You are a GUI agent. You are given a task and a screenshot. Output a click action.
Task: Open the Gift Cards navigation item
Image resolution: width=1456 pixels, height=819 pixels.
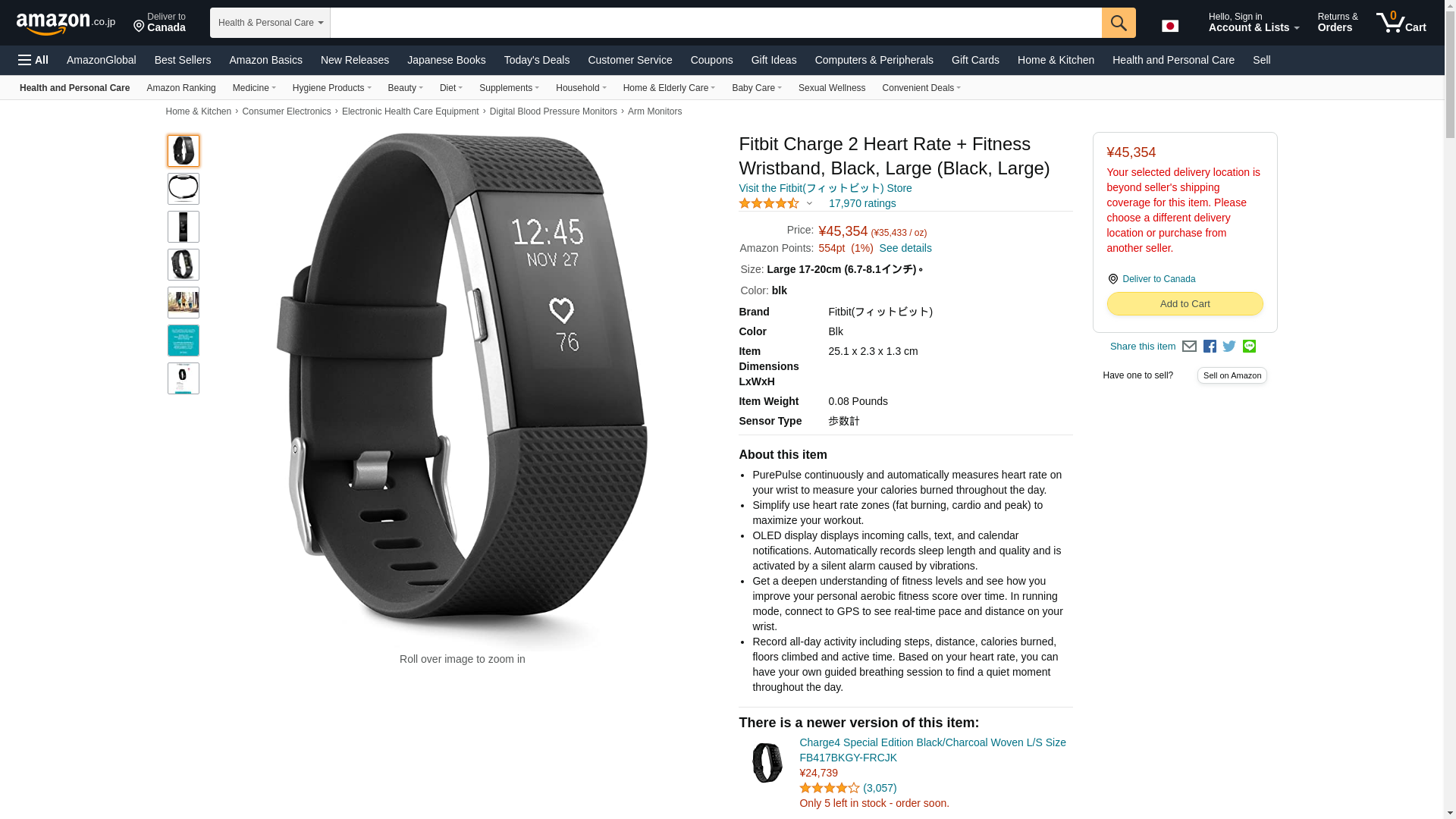click(975, 60)
